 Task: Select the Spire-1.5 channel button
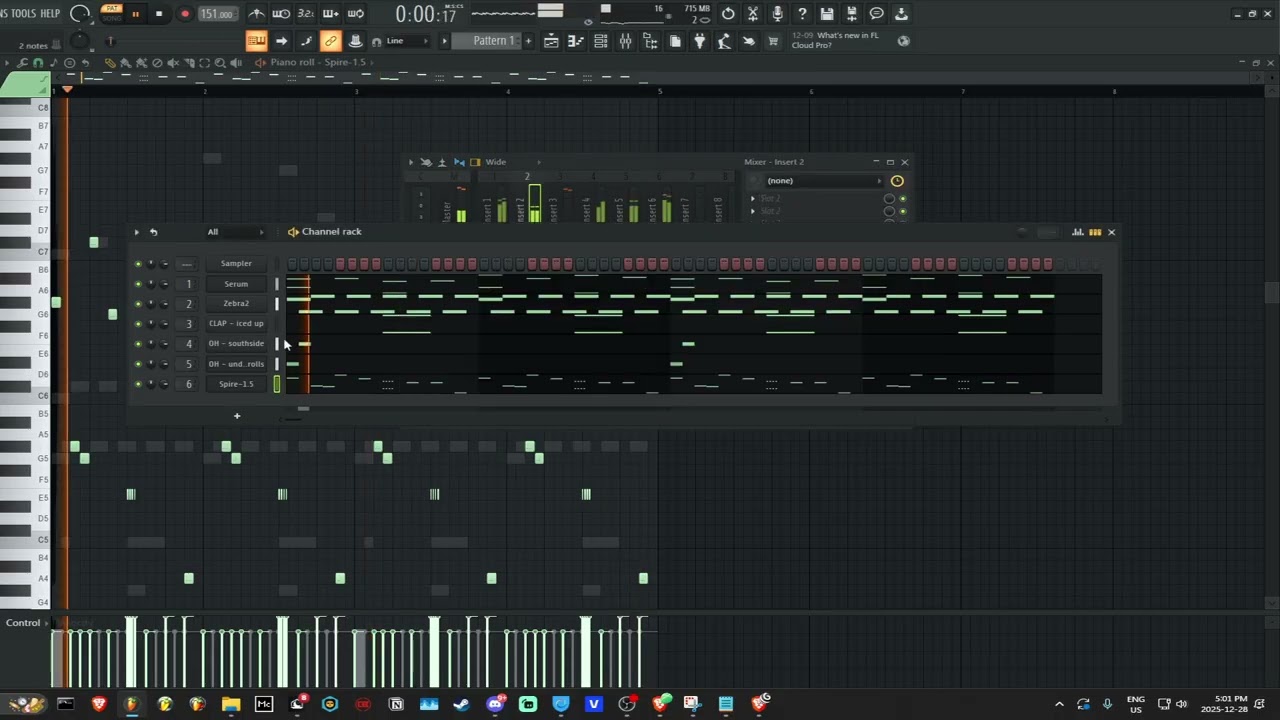coord(236,384)
